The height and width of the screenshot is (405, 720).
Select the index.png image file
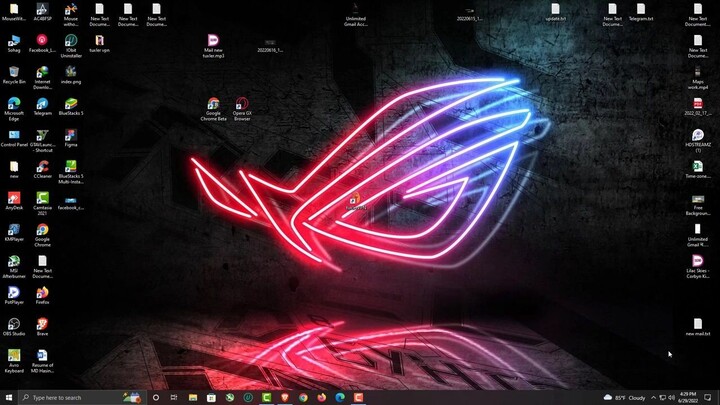tap(71, 75)
